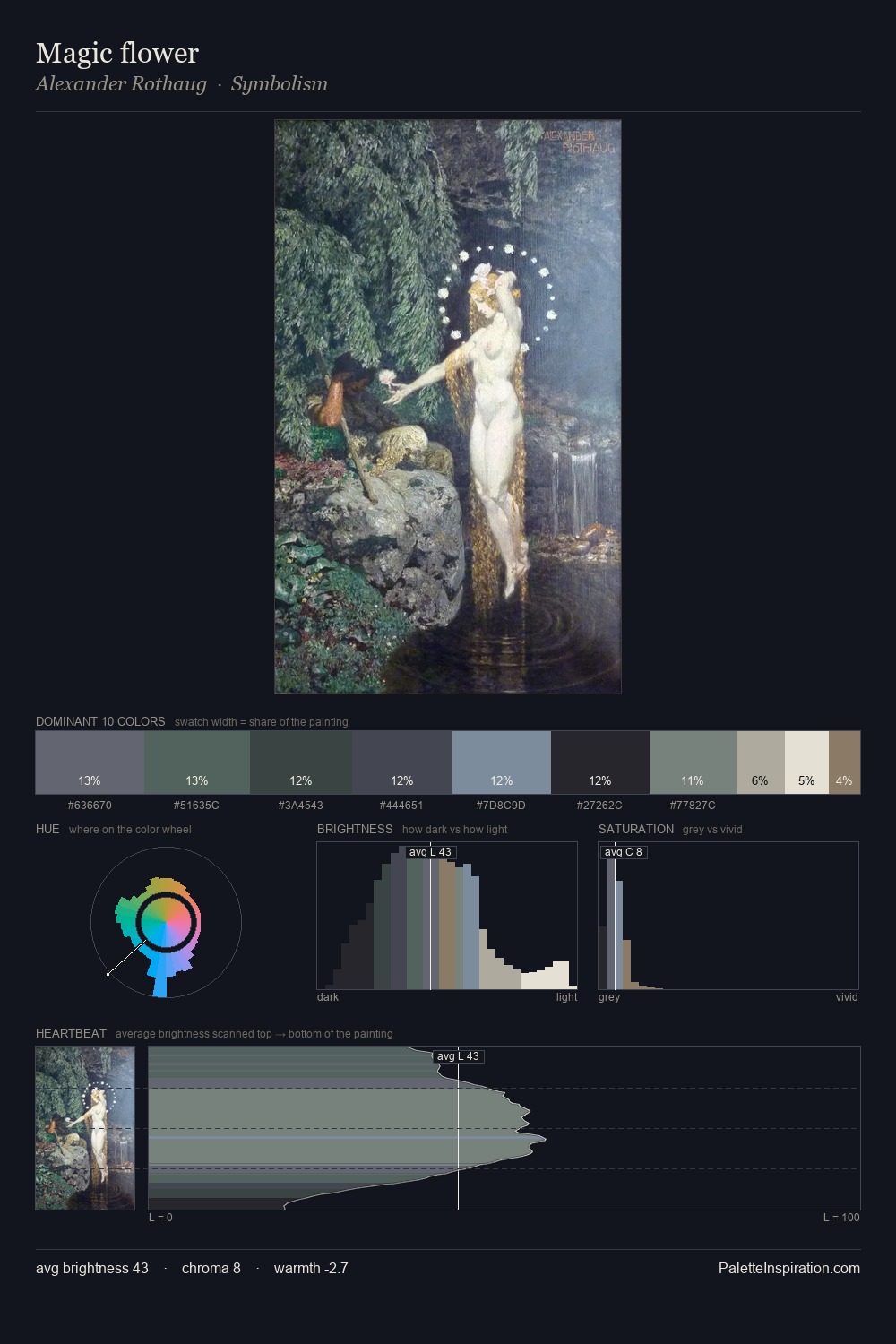Click the L = 0 axis label
896x1344 pixels.
[x=160, y=1217]
